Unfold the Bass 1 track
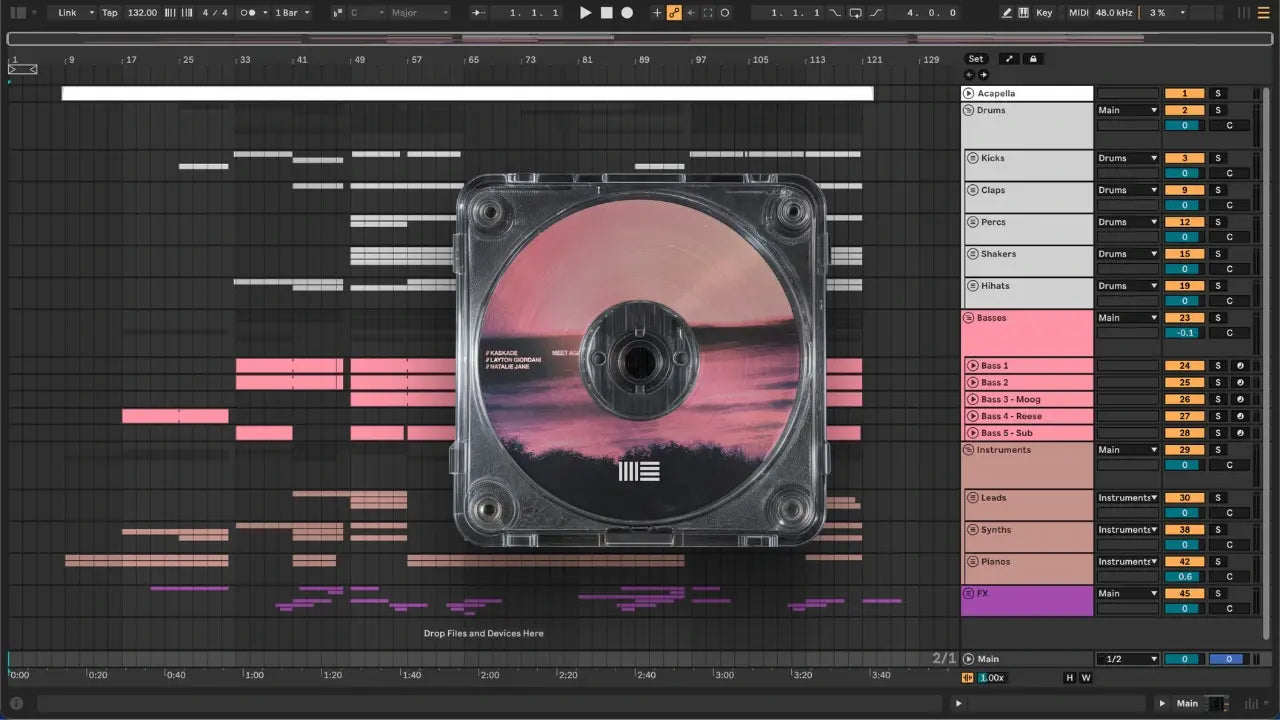This screenshot has width=1280, height=720. [x=973, y=366]
